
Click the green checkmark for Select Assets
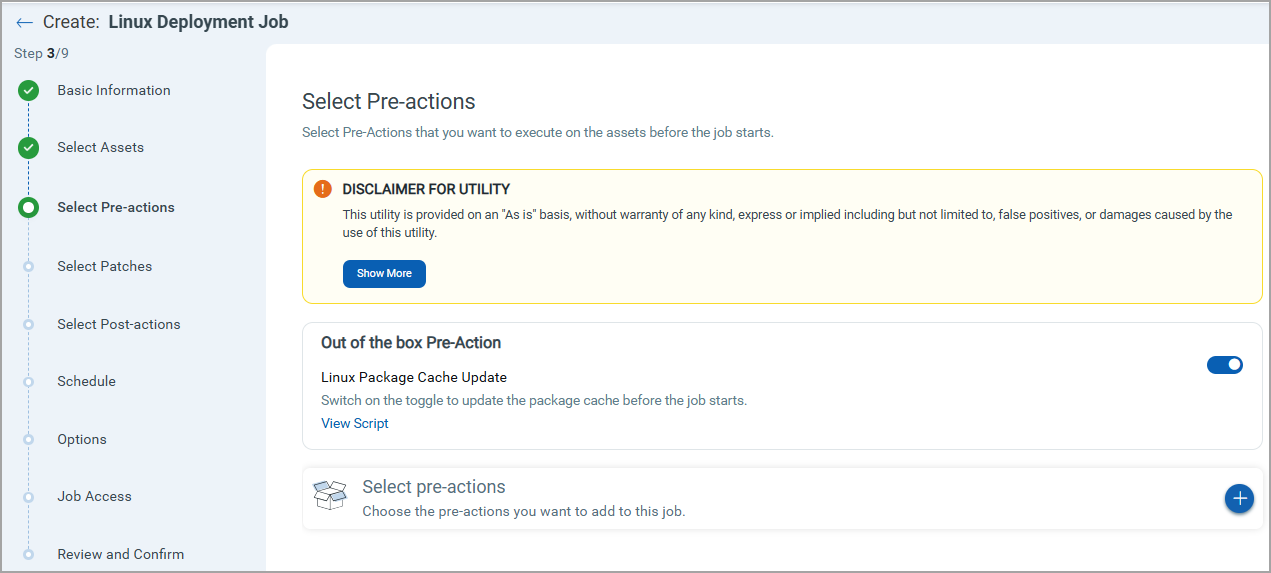point(29,148)
